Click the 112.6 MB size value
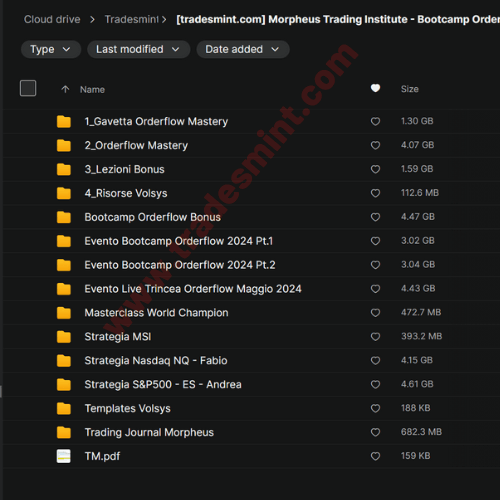Viewport: 500px width, 500px height. [x=420, y=193]
